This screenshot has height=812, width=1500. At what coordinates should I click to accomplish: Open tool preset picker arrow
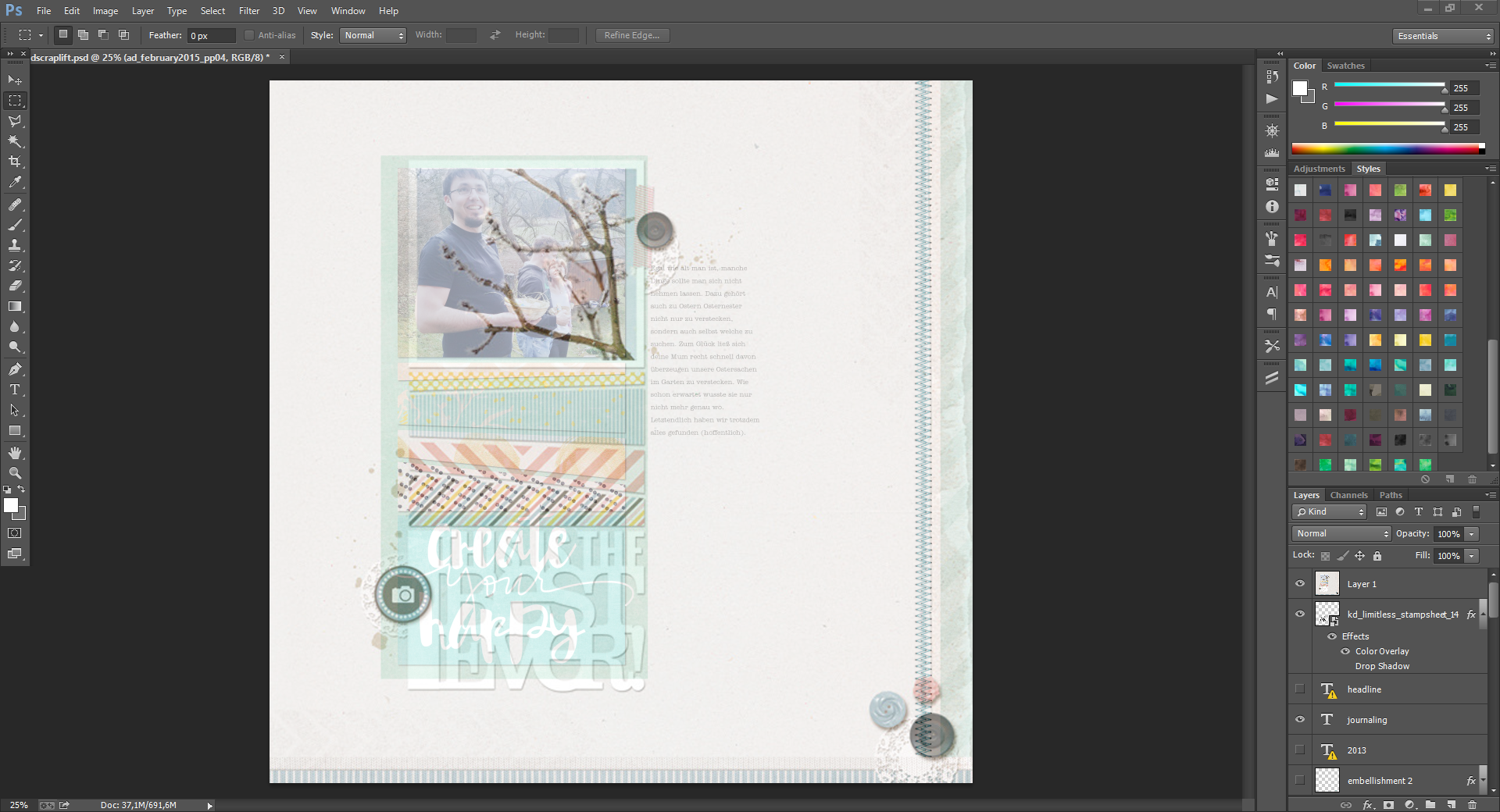[x=41, y=35]
